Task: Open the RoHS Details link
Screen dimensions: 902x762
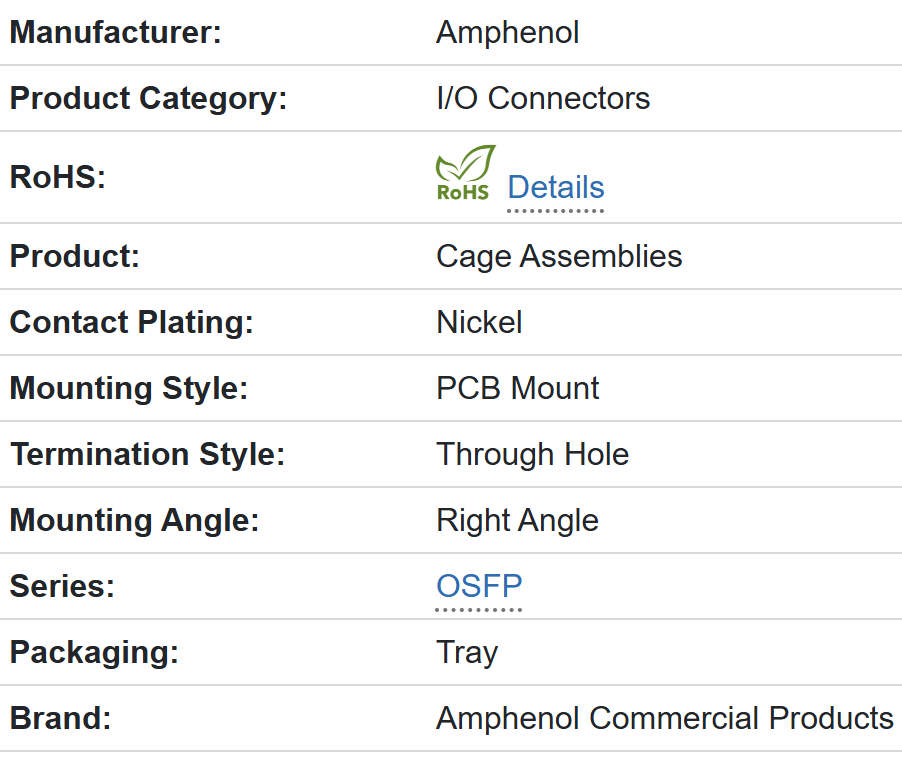Action: [x=556, y=188]
